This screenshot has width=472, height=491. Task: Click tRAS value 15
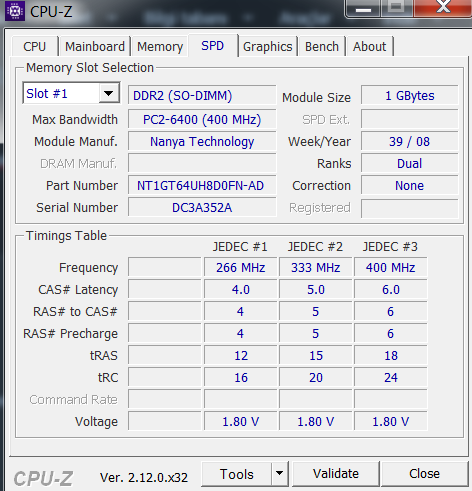315,355
